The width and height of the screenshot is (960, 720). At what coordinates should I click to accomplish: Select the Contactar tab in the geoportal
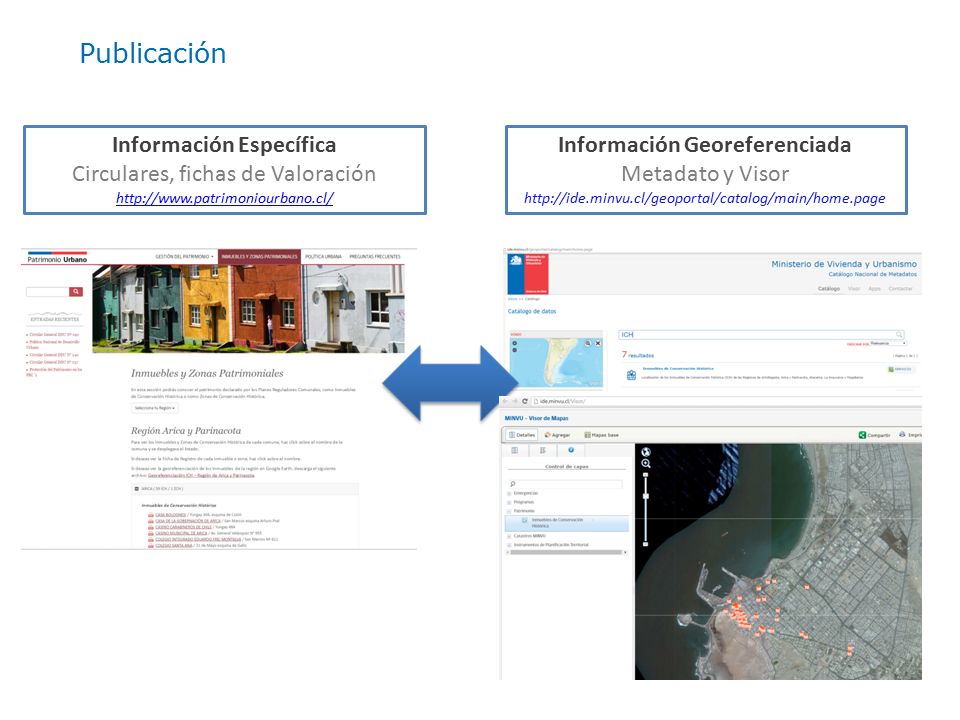(900, 288)
